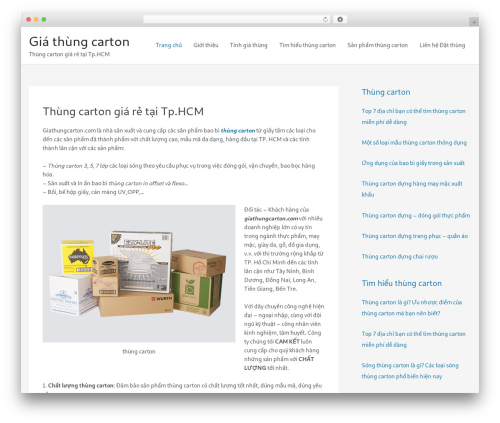Image resolution: width=500 pixels, height=423 pixels.
Task: Click the browser address bar
Action: (x=237, y=20)
